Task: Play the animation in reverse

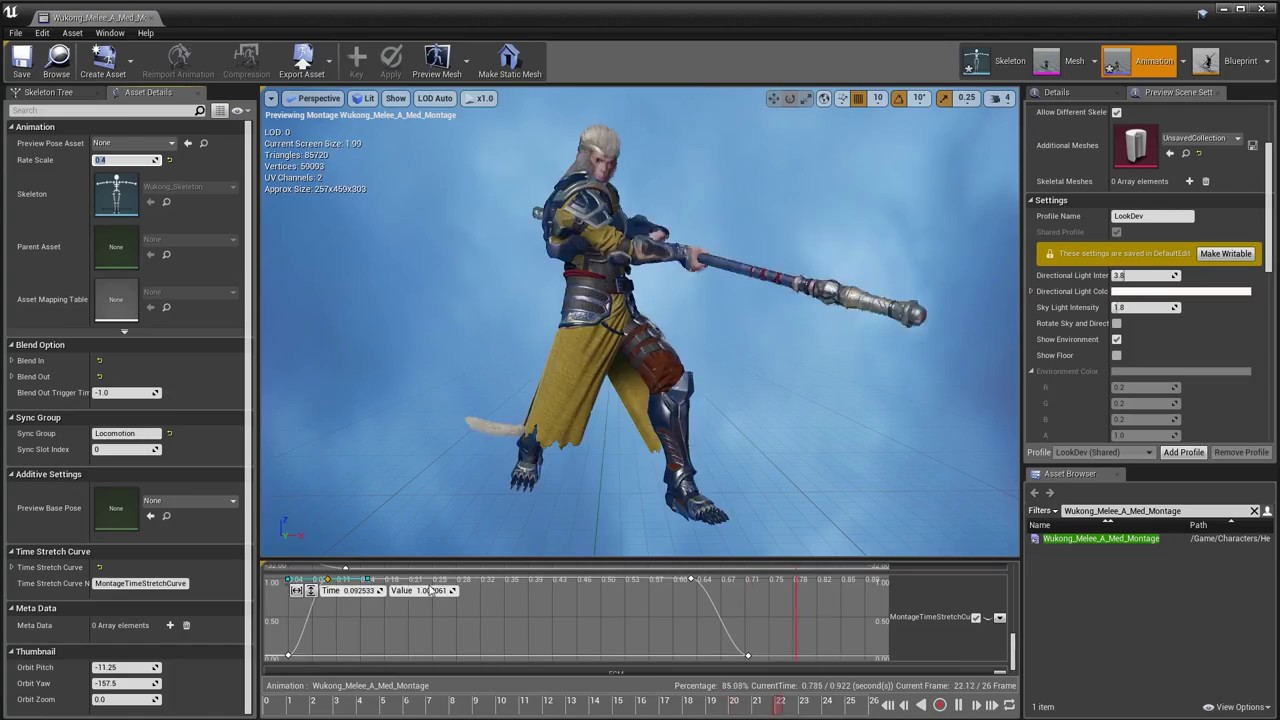Action: tap(921, 705)
